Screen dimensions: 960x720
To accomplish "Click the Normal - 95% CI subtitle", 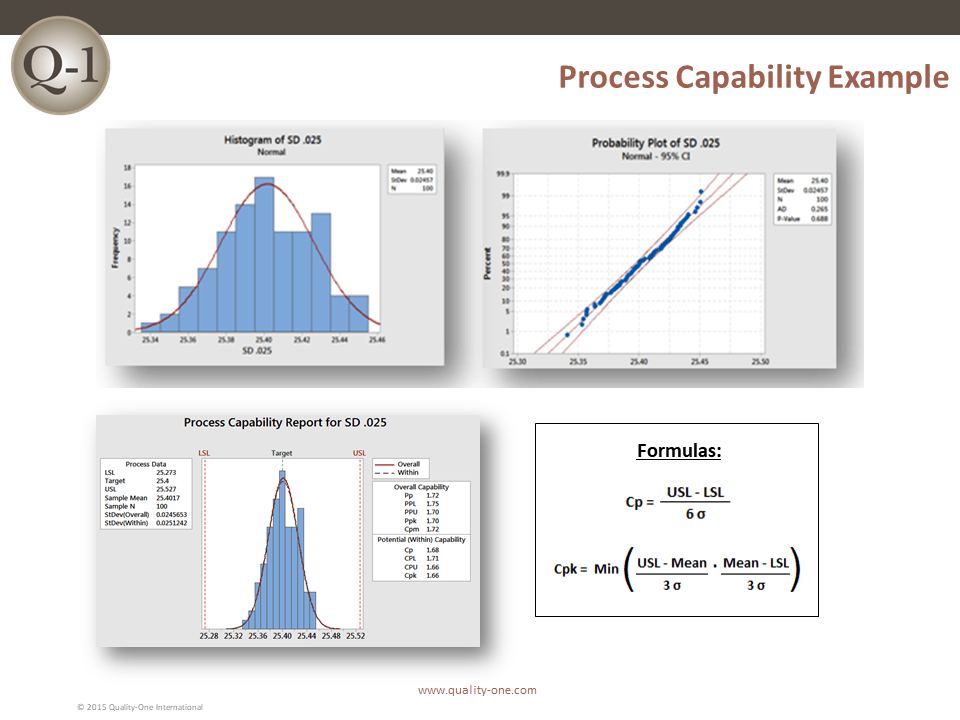I will [x=656, y=156].
